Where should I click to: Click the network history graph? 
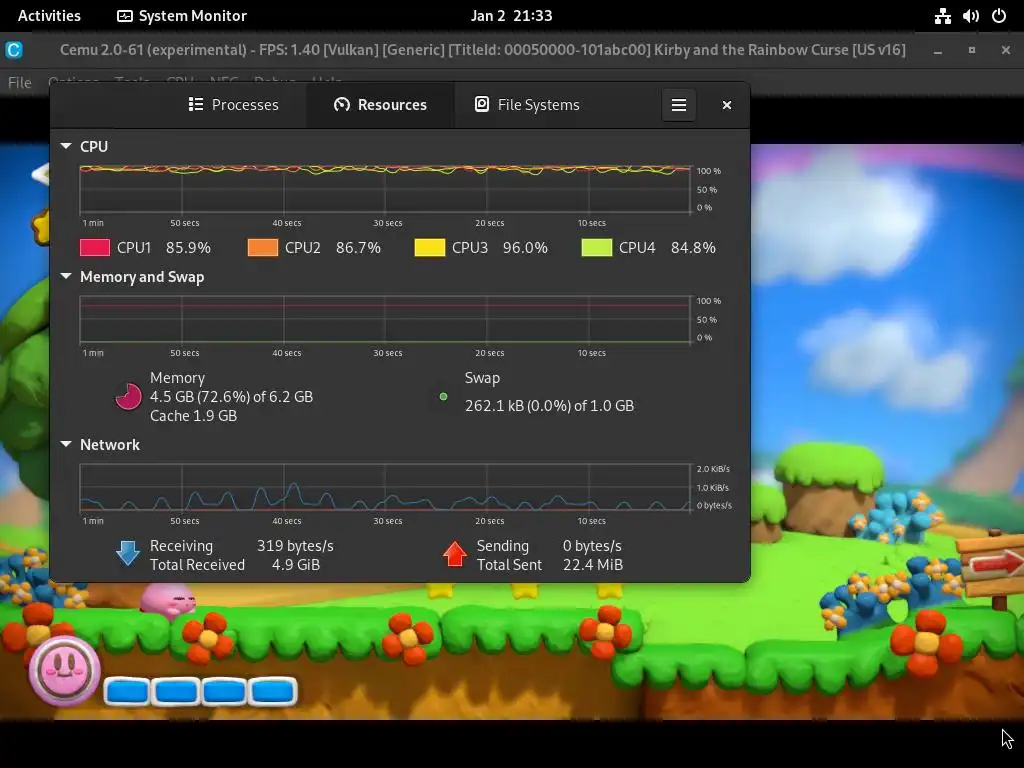385,487
